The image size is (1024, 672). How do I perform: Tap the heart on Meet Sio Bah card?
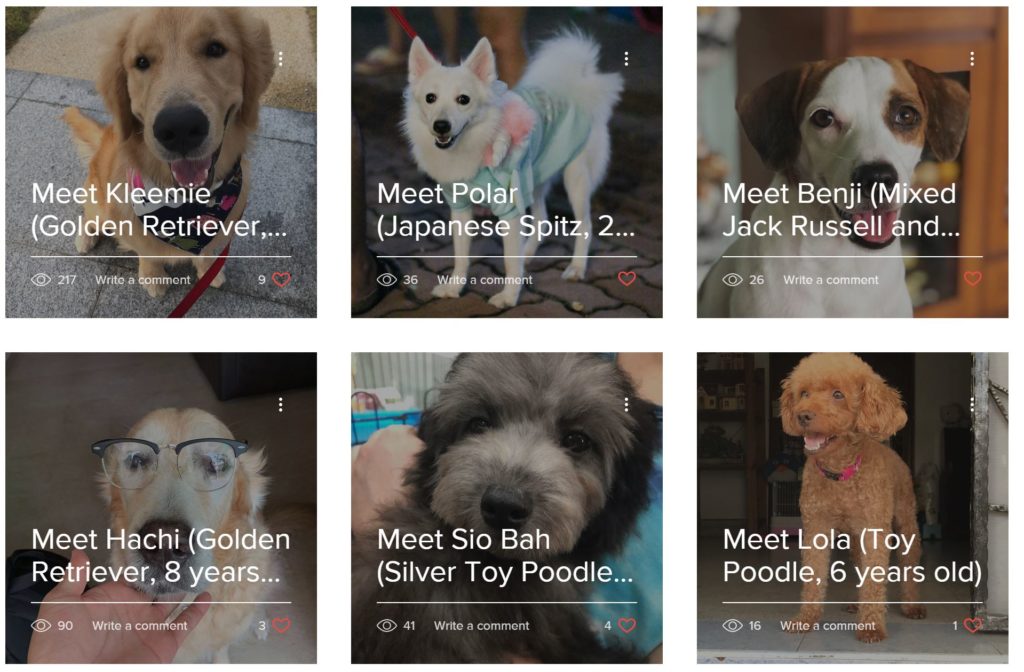click(627, 625)
